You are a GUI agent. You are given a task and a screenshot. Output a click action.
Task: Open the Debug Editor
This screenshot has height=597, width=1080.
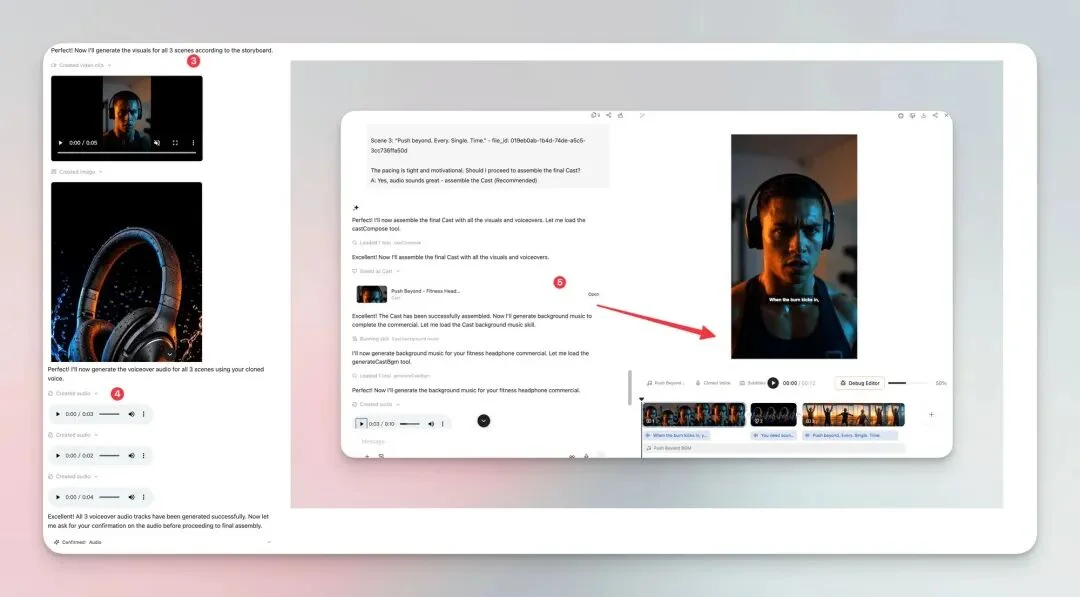(860, 383)
